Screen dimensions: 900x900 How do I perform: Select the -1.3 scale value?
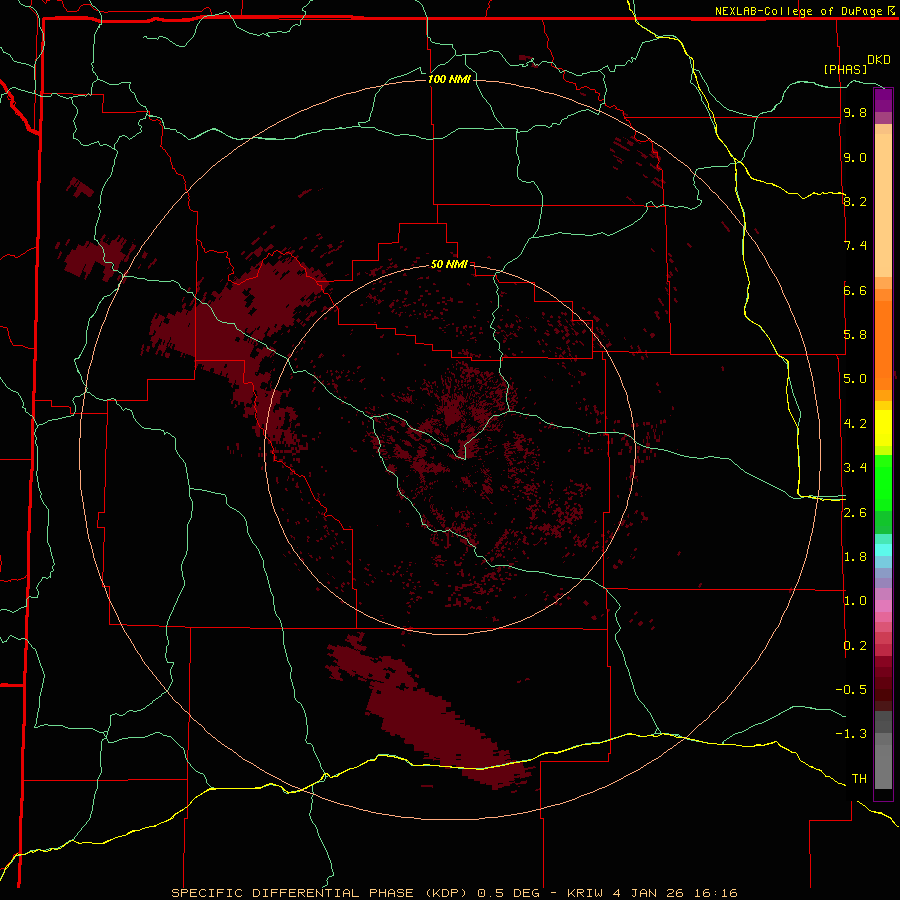click(x=851, y=734)
